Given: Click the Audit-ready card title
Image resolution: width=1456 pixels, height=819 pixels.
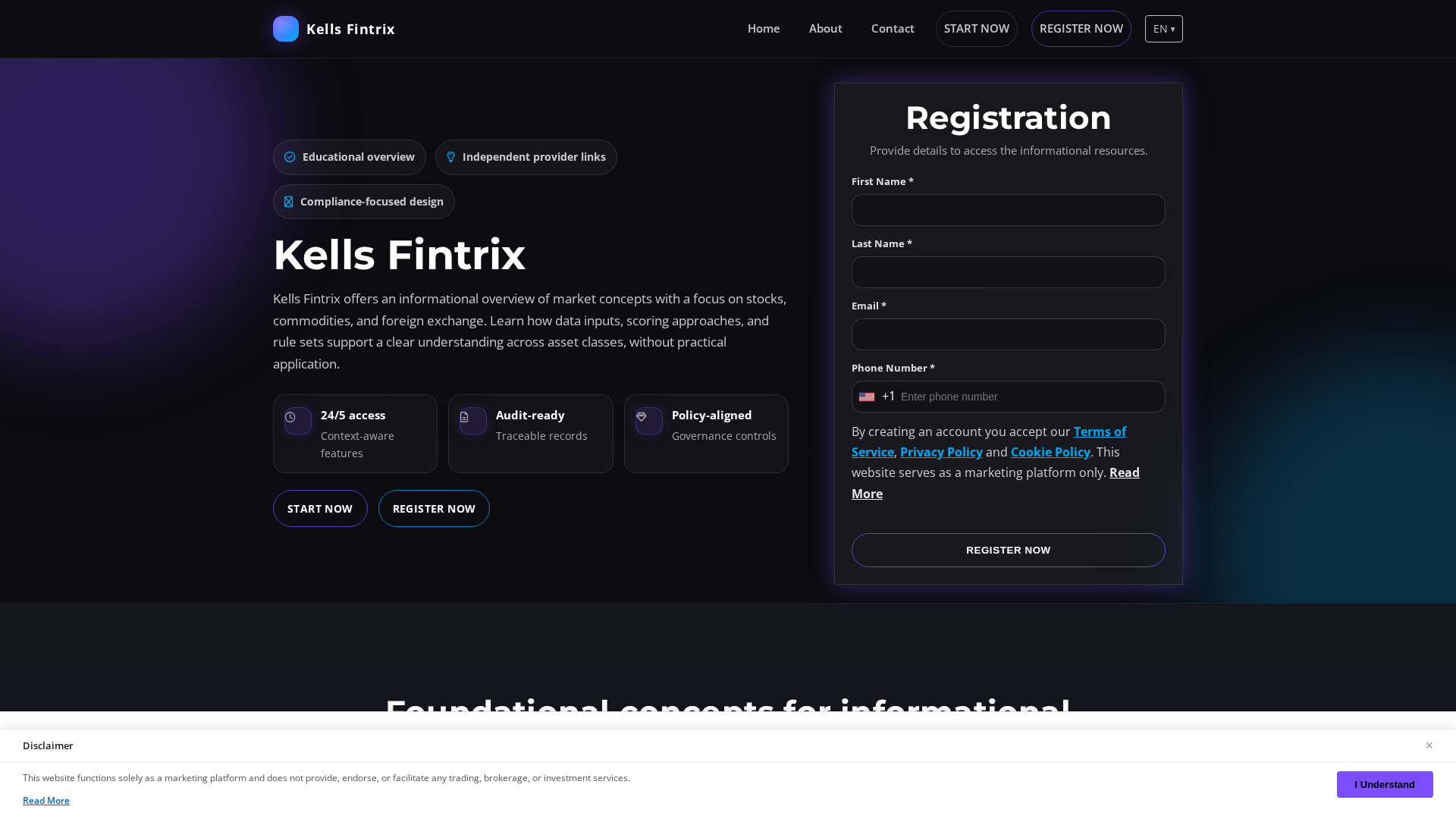Looking at the screenshot, I should pyautogui.click(x=530, y=416).
